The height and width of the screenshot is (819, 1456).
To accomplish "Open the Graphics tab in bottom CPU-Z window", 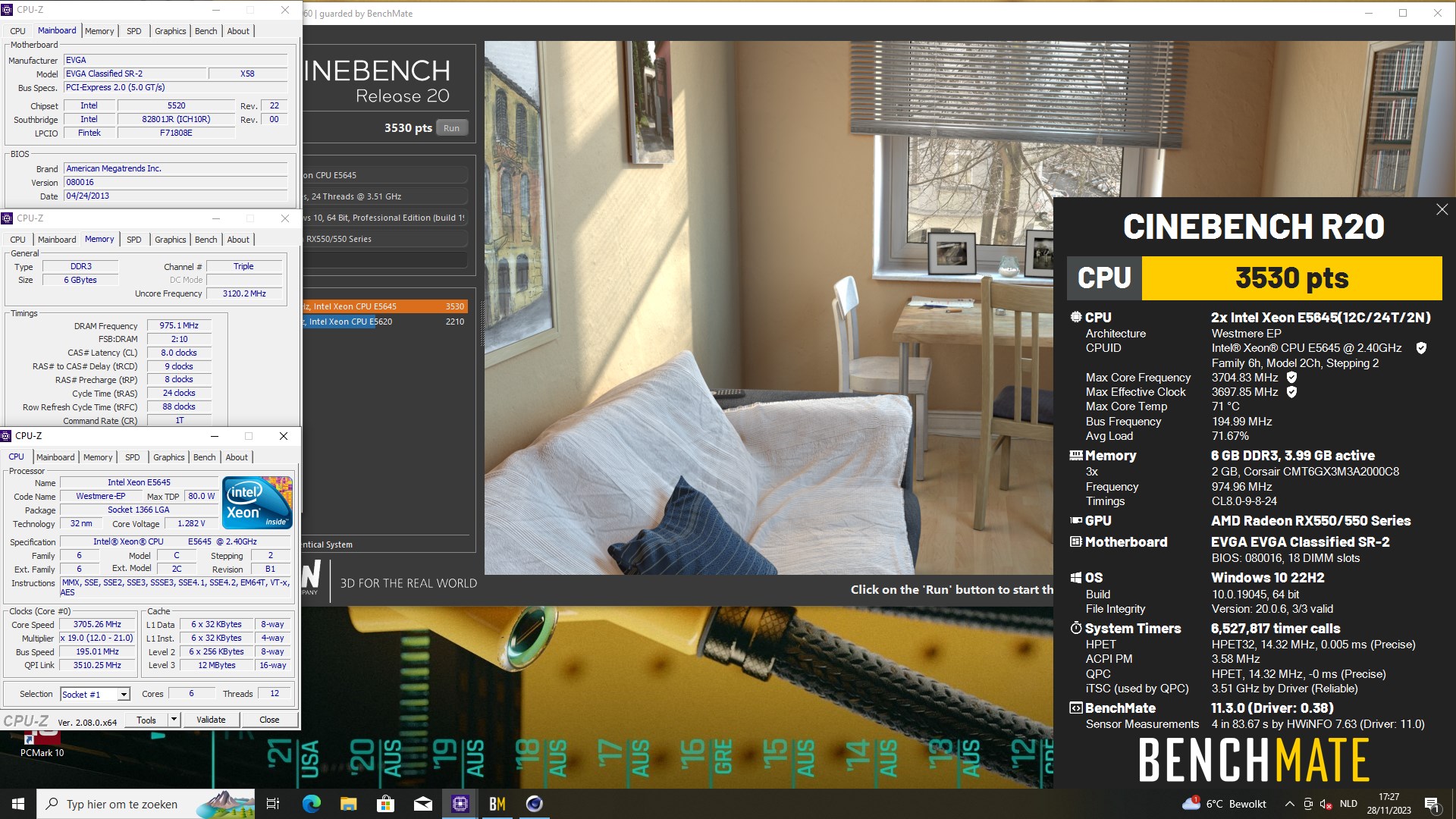I will tap(168, 457).
